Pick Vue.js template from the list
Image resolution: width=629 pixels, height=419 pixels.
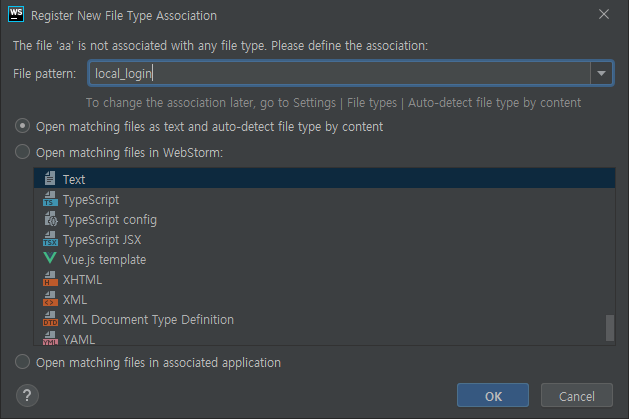[x=324, y=259]
